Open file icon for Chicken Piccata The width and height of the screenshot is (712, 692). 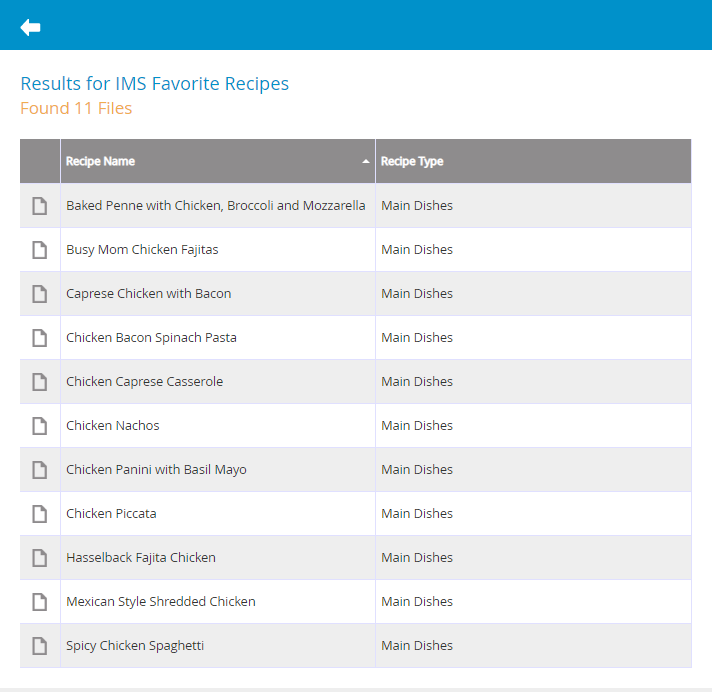(40, 514)
